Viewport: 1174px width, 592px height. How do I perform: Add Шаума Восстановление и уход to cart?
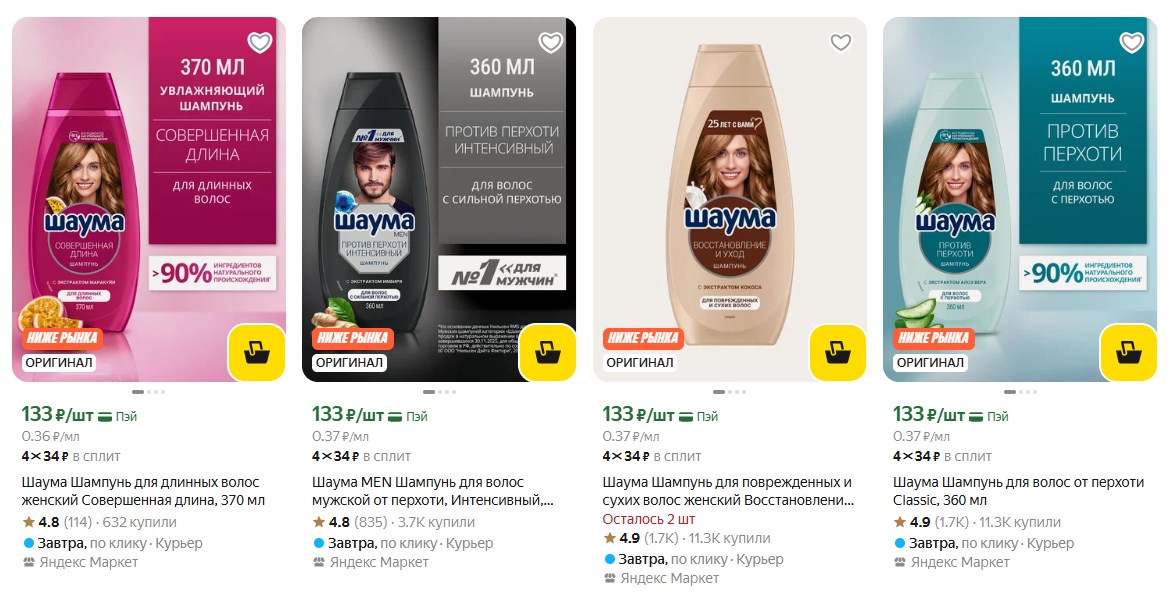tap(837, 352)
